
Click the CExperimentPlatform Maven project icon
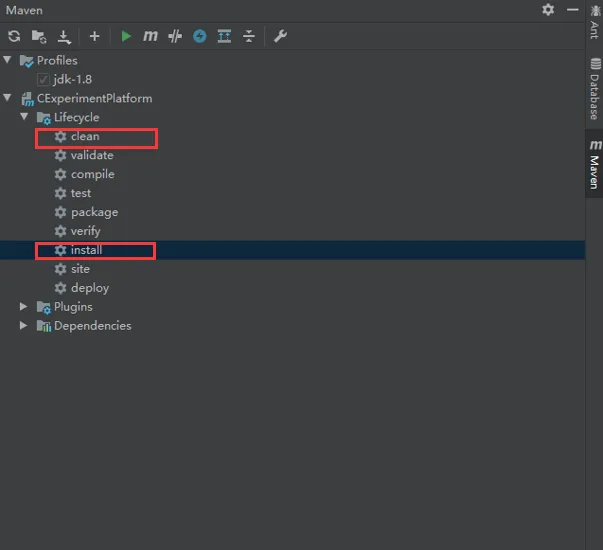(27, 99)
